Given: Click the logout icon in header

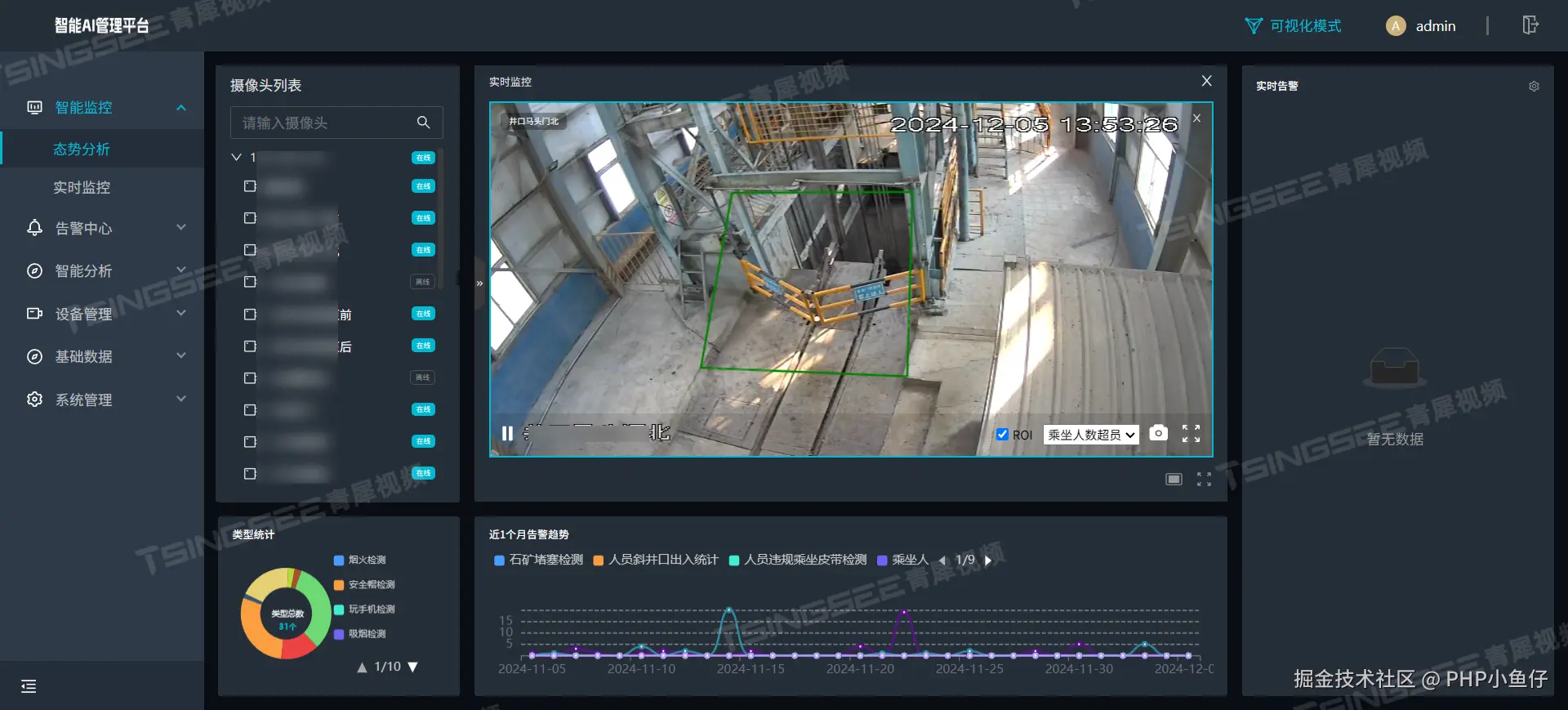Looking at the screenshot, I should 1530,25.
